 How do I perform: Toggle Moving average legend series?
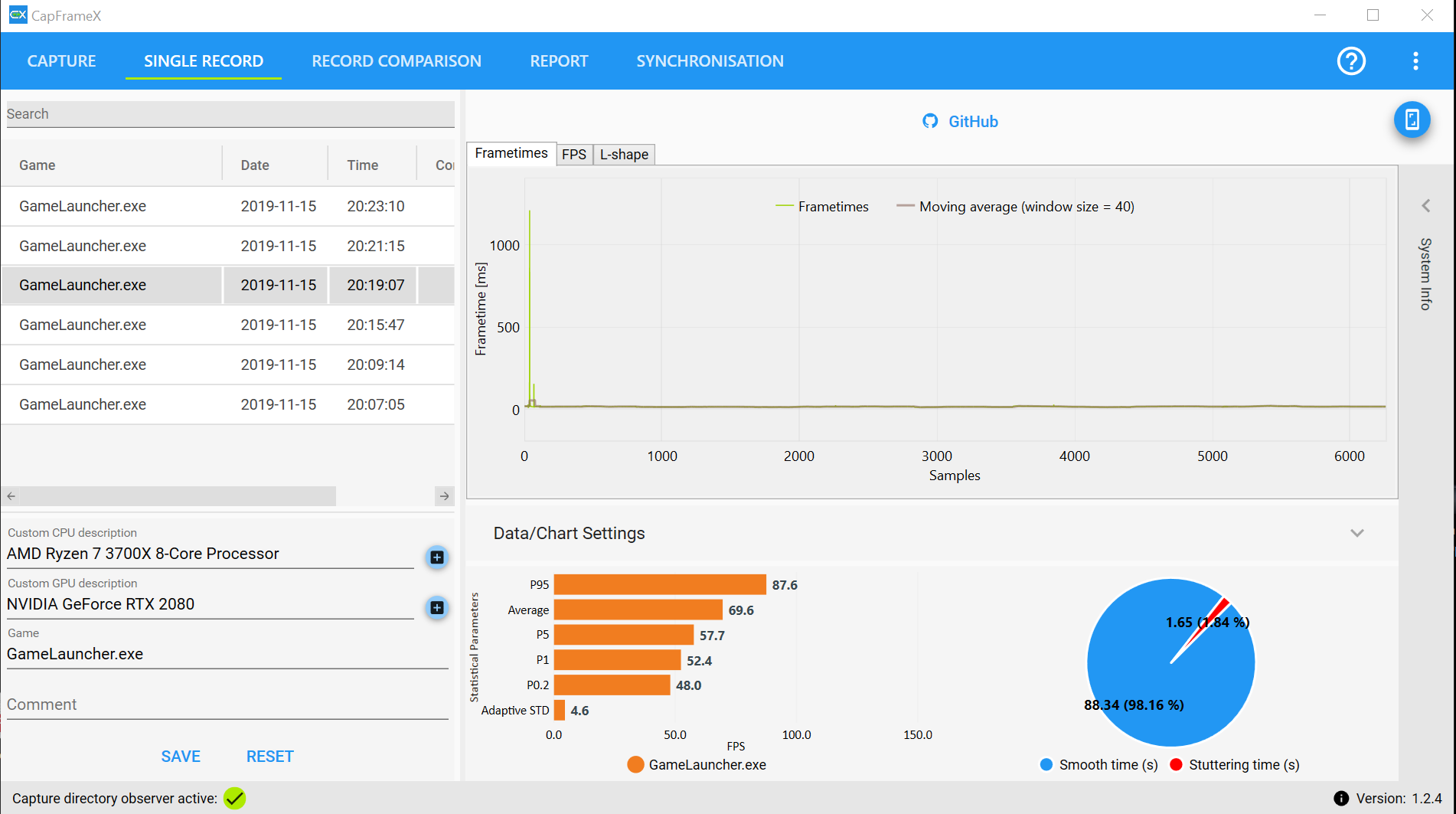pyautogui.click(x=1016, y=207)
